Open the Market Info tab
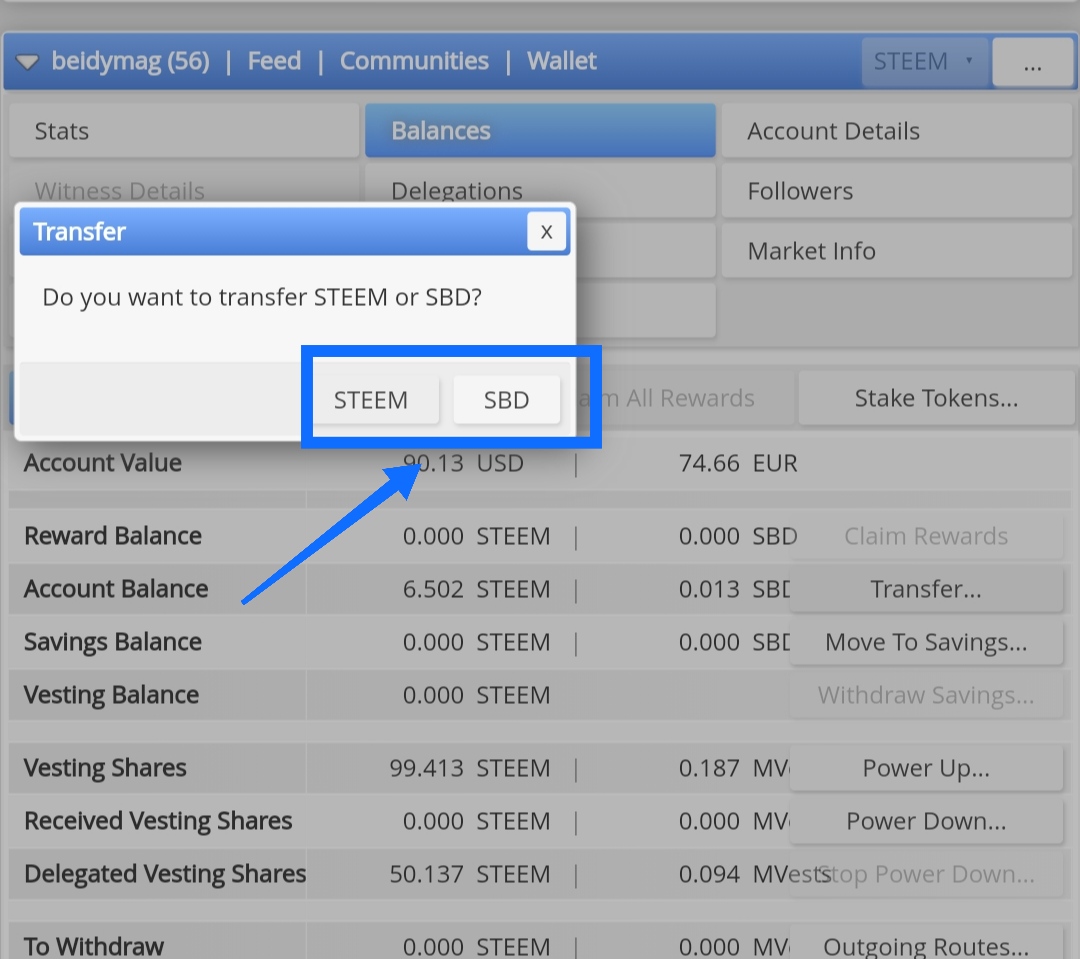Viewport: 1080px width, 959px height. 897,251
